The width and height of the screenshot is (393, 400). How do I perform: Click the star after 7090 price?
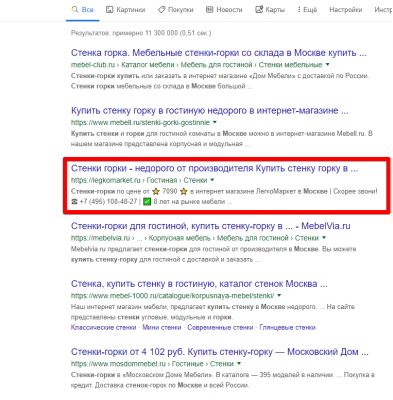(183, 191)
